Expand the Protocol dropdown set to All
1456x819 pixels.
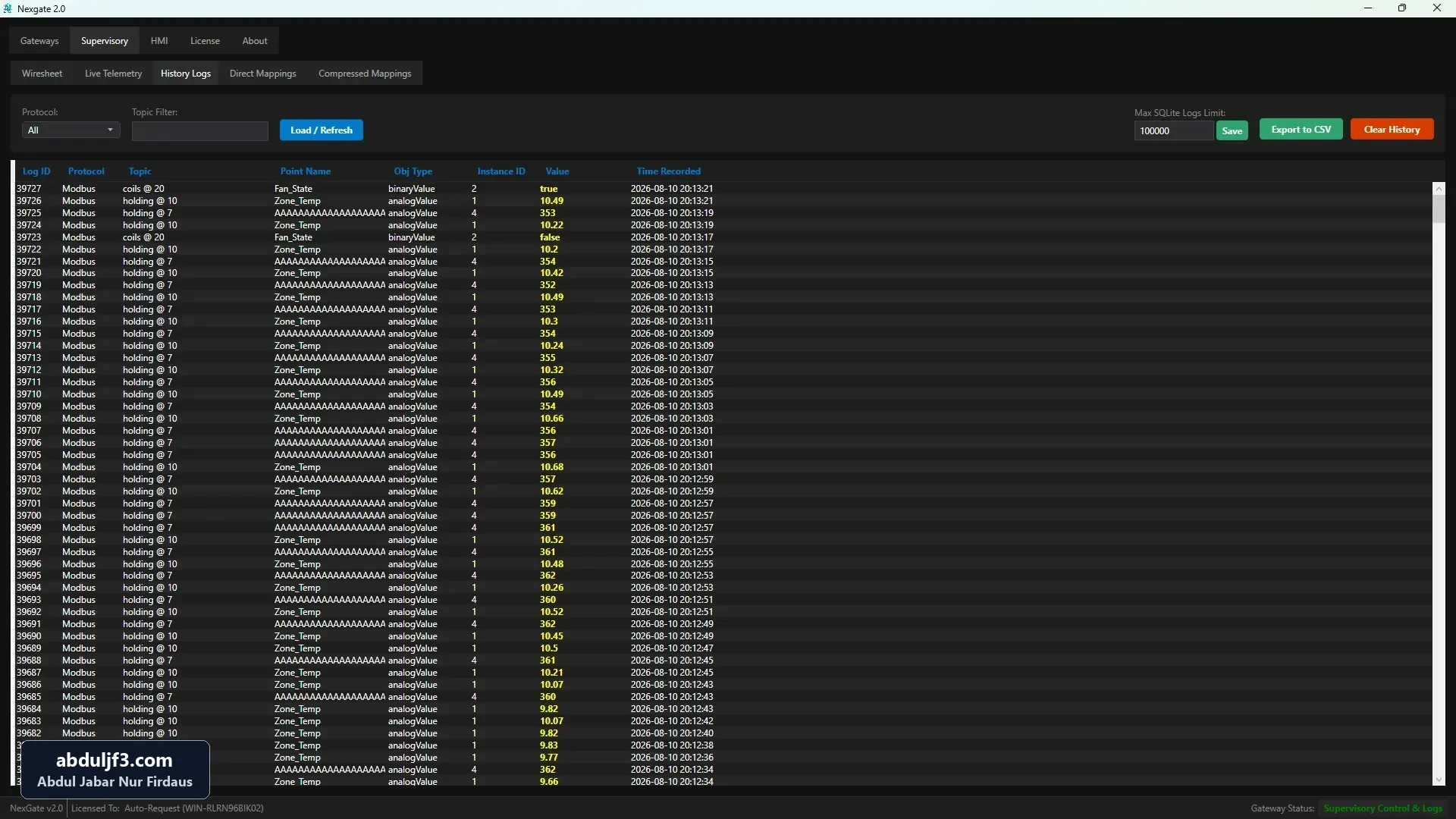tap(71, 130)
